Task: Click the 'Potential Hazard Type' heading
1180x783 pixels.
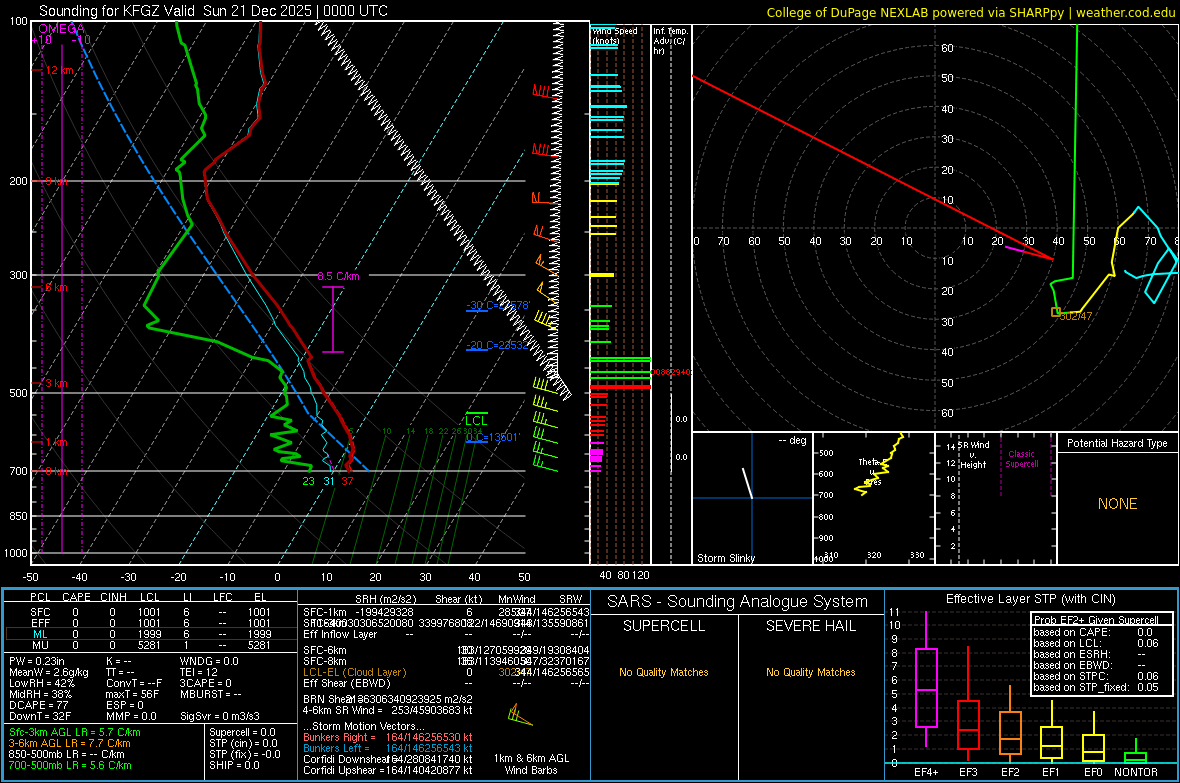Action: pyautogui.click(x=1117, y=443)
